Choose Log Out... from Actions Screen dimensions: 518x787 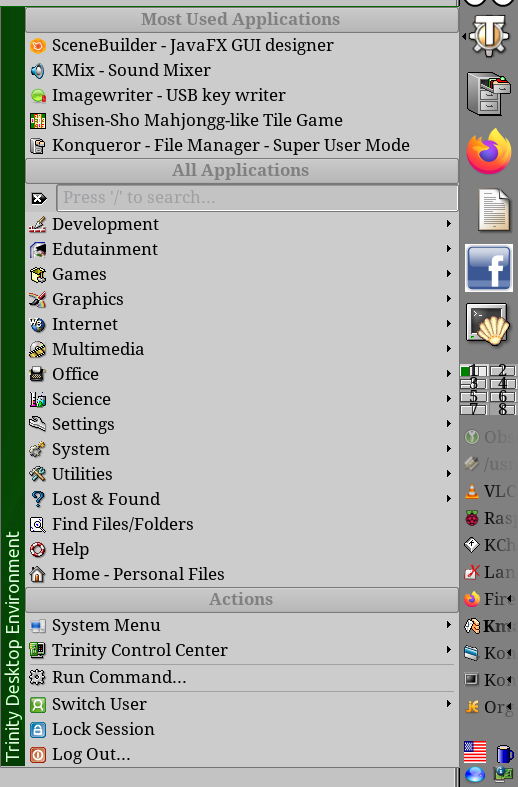241,754
